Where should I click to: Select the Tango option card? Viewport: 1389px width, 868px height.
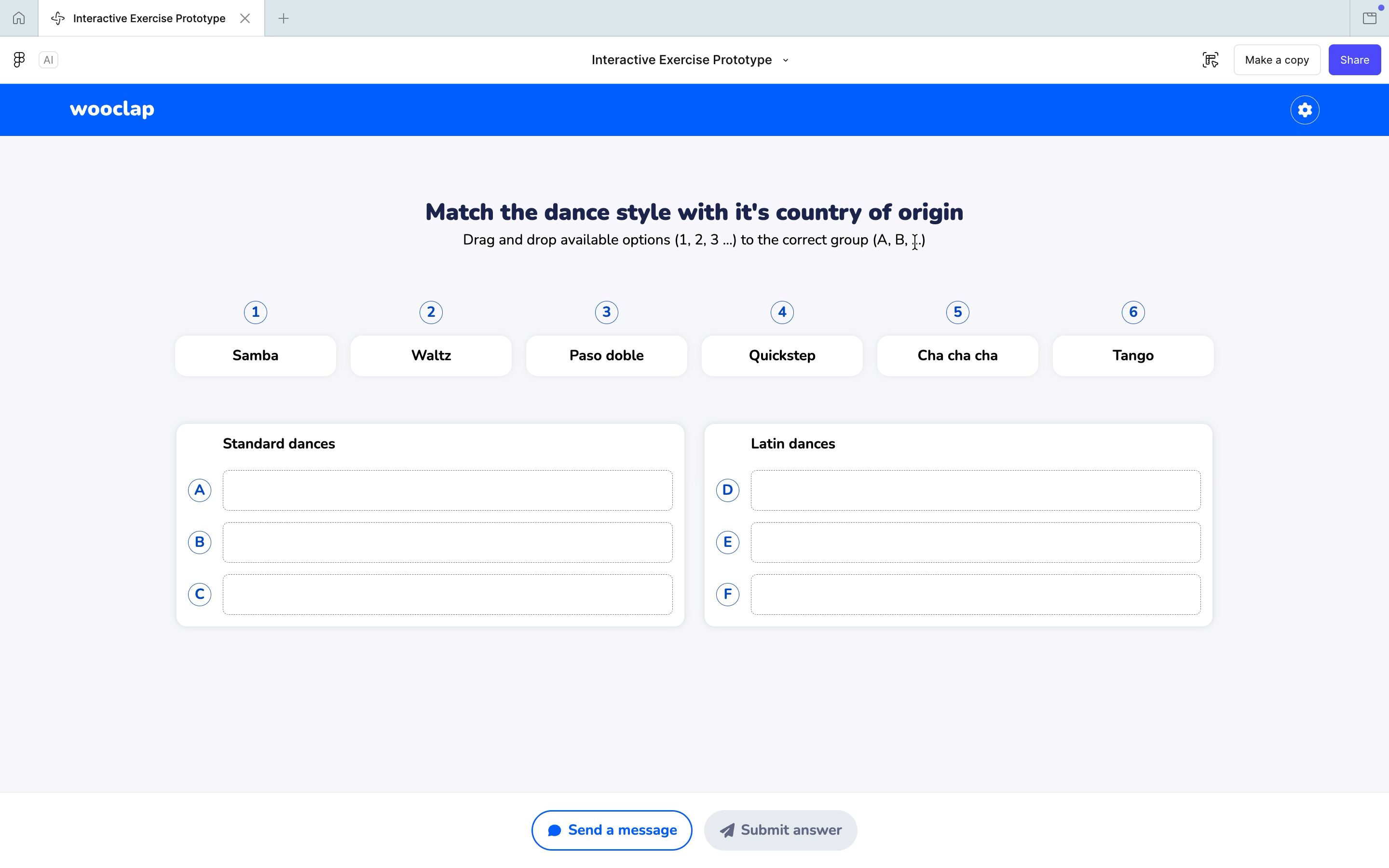[x=1132, y=356]
